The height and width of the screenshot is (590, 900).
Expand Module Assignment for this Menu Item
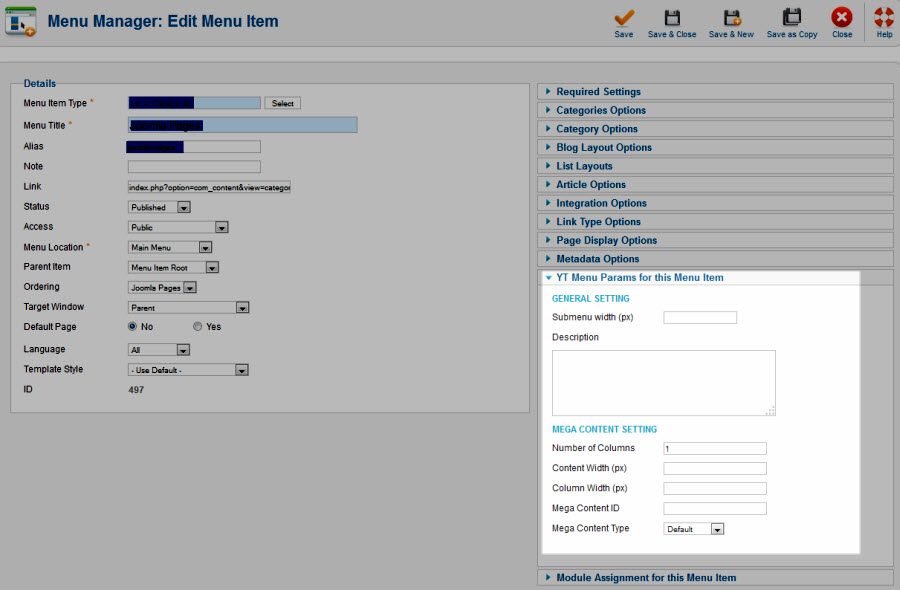click(x=645, y=578)
